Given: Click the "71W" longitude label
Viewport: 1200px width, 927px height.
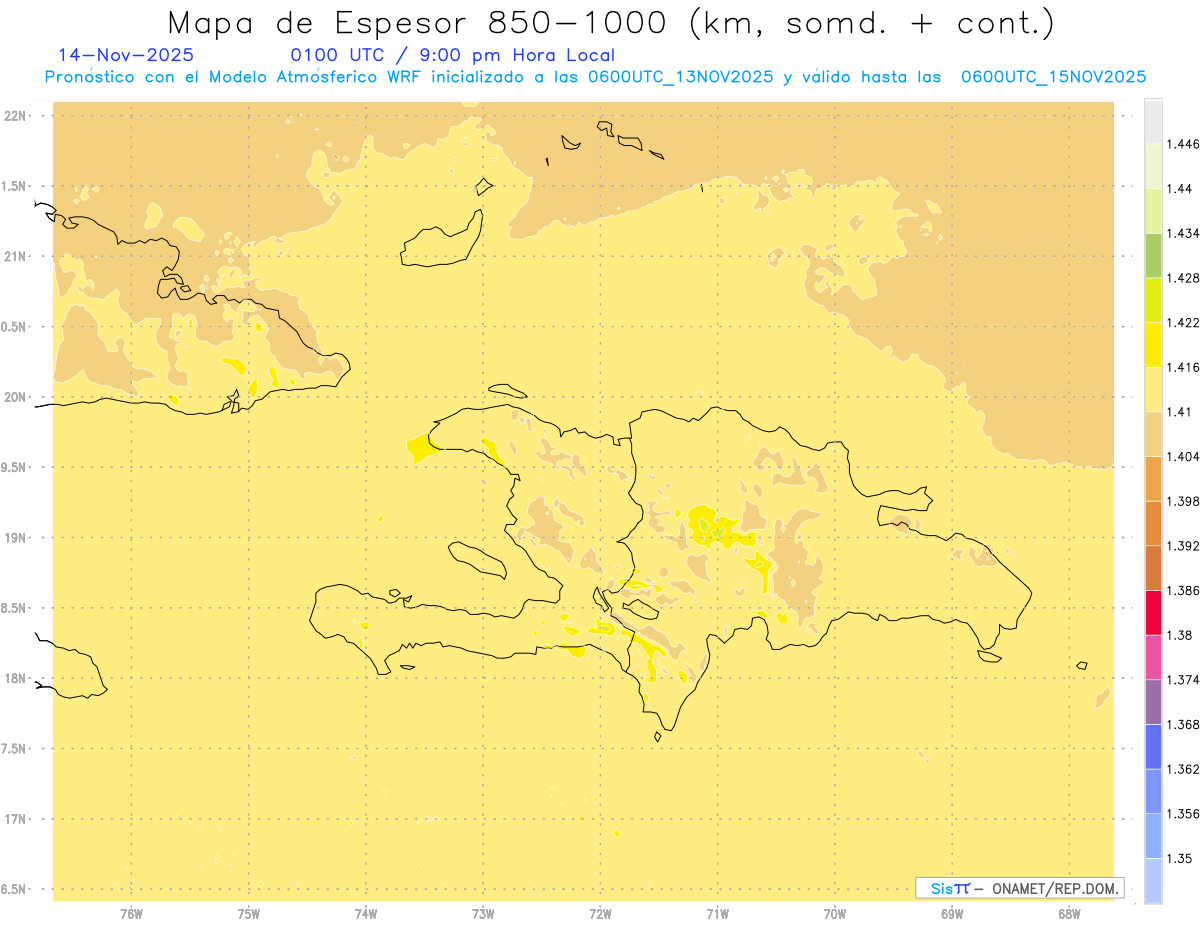Looking at the screenshot, I should (x=717, y=913).
